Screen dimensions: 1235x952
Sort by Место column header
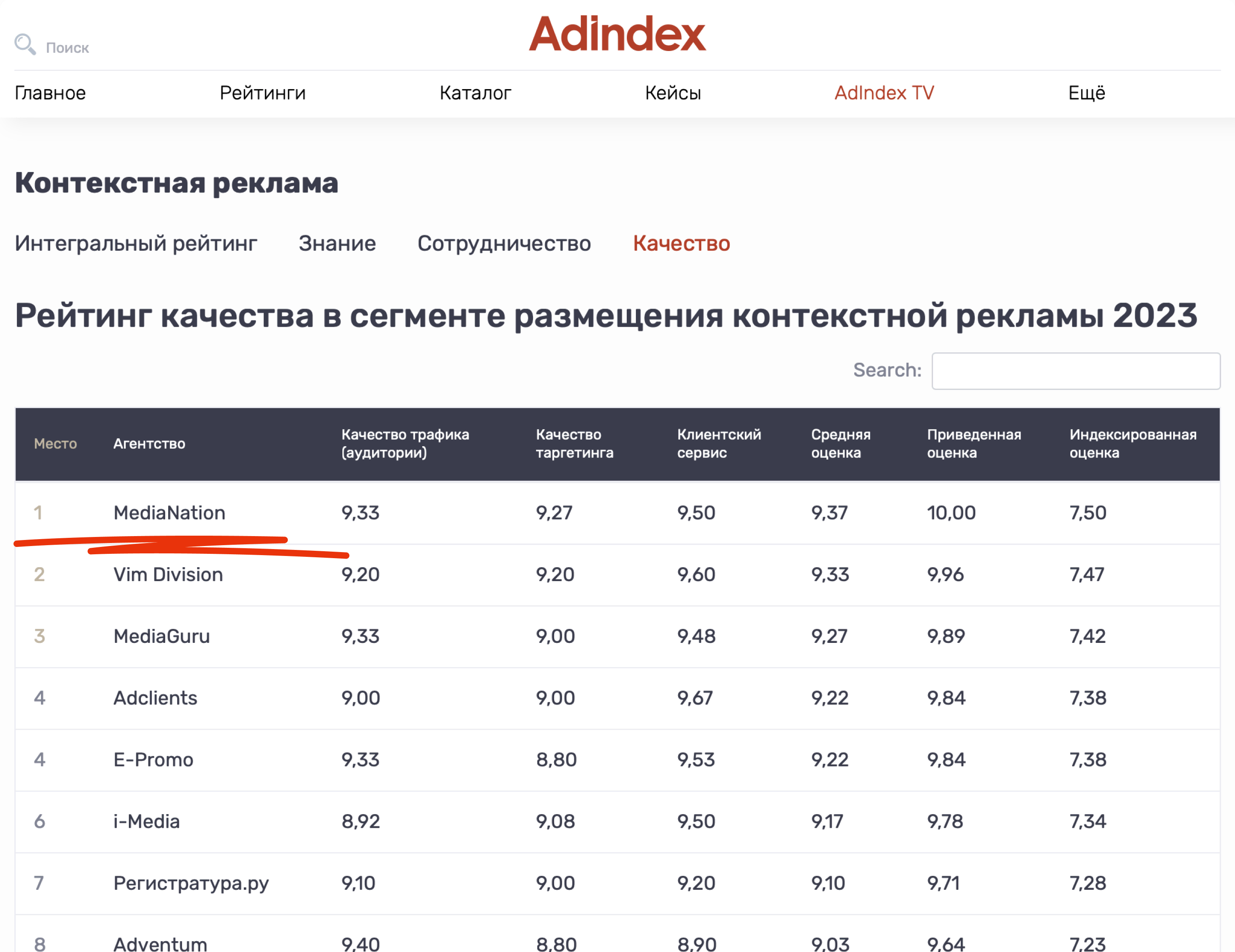tap(55, 444)
